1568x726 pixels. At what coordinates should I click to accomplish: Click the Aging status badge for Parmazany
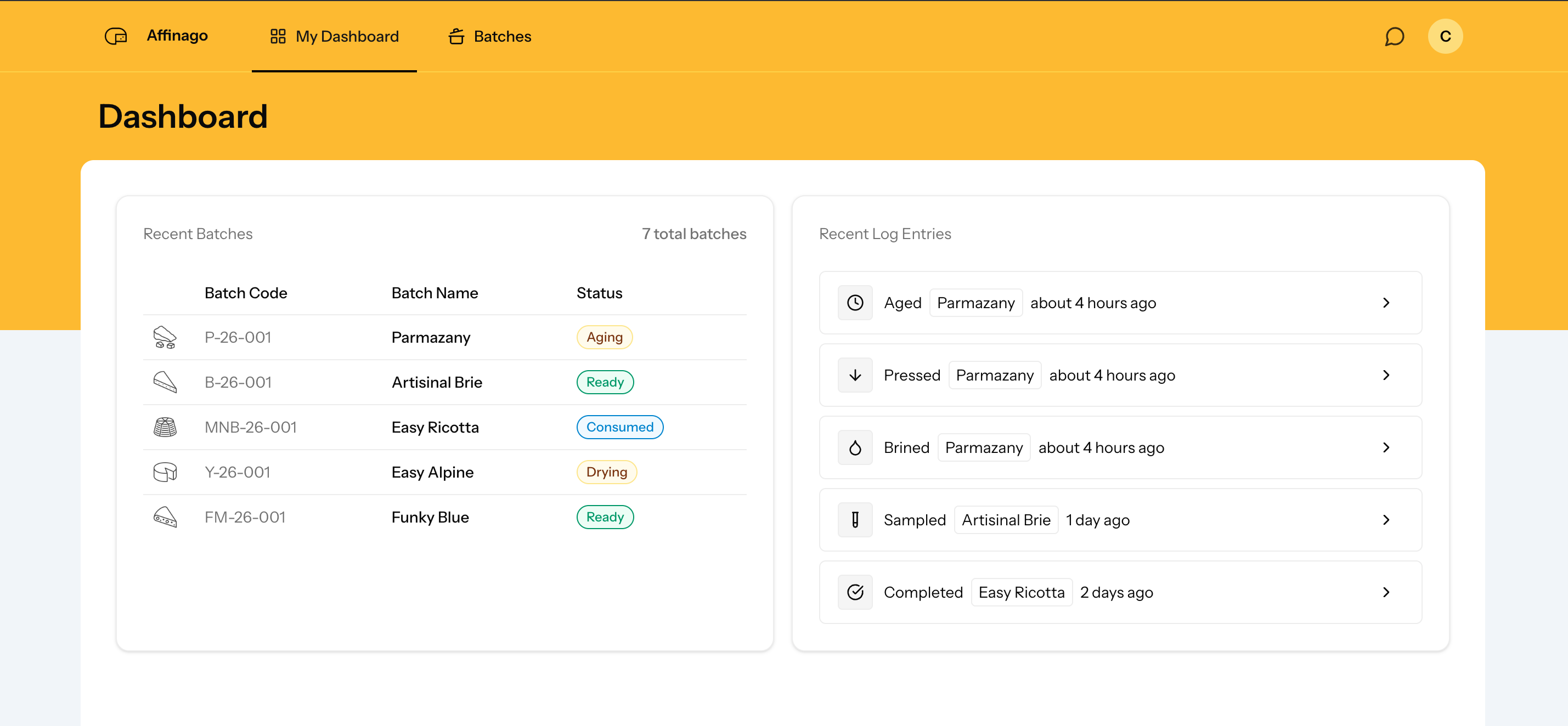[604, 337]
